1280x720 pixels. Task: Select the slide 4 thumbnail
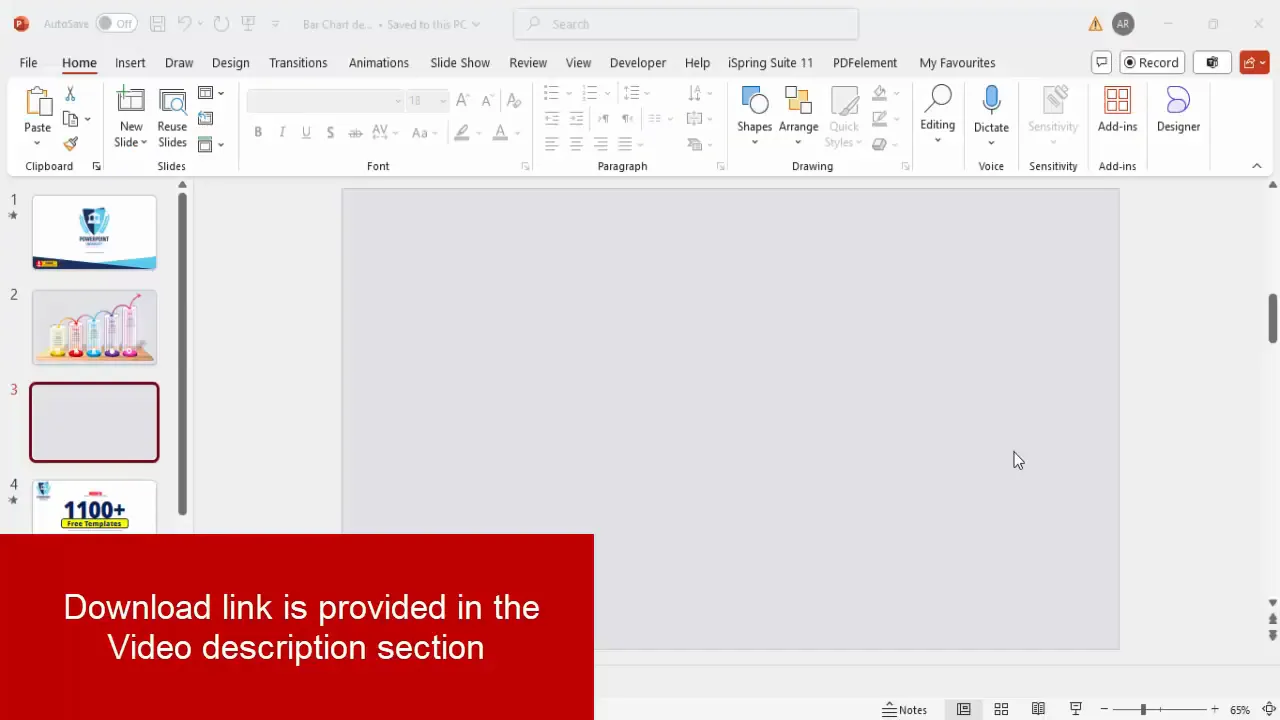click(x=94, y=507)
